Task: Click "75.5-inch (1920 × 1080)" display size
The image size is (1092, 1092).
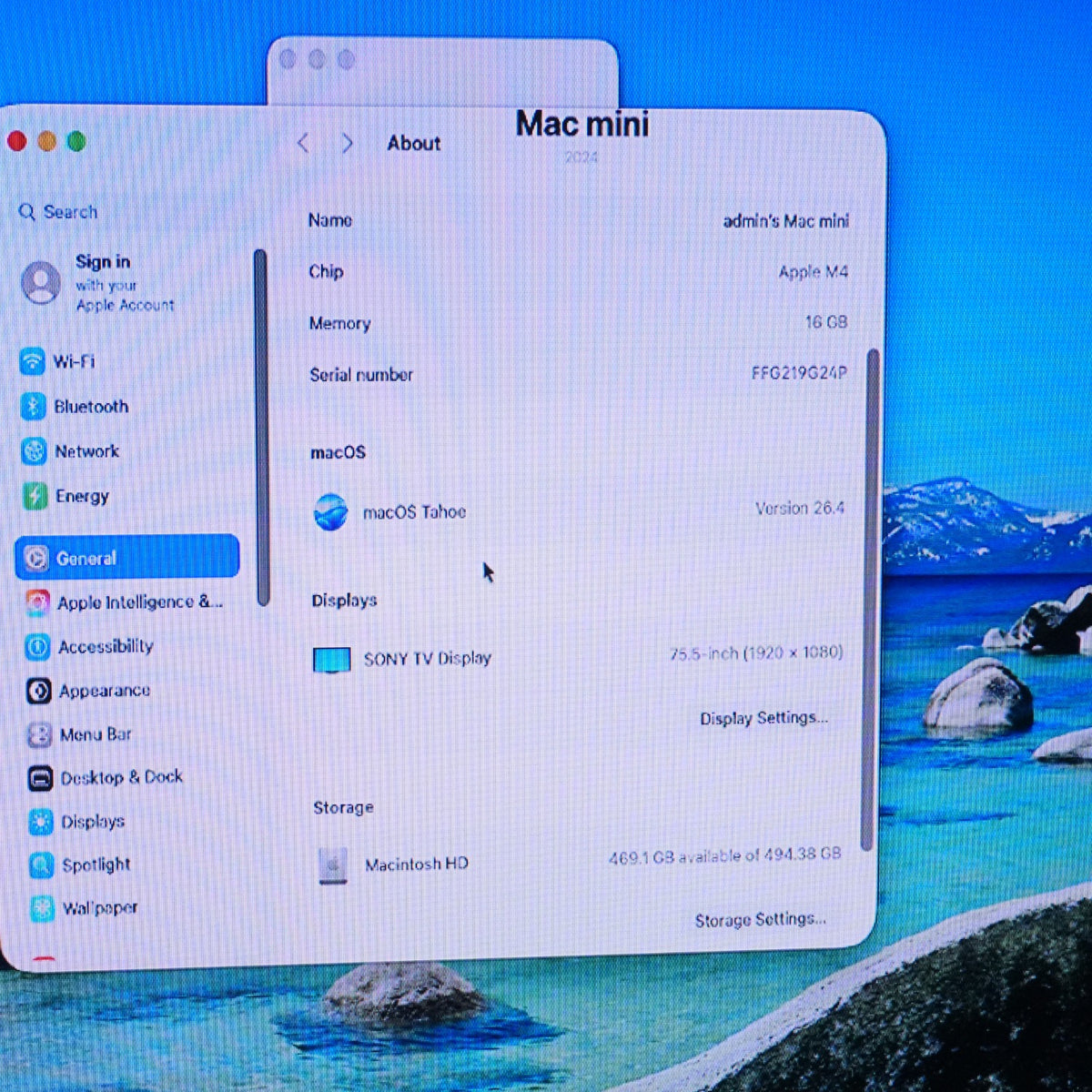Action: [756, 652]
